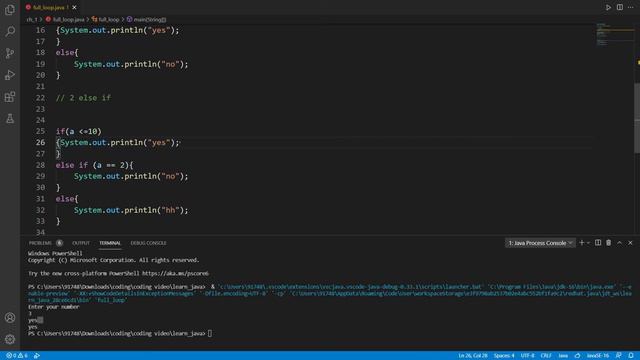Switch to the Output panel tab

point(81,243)
